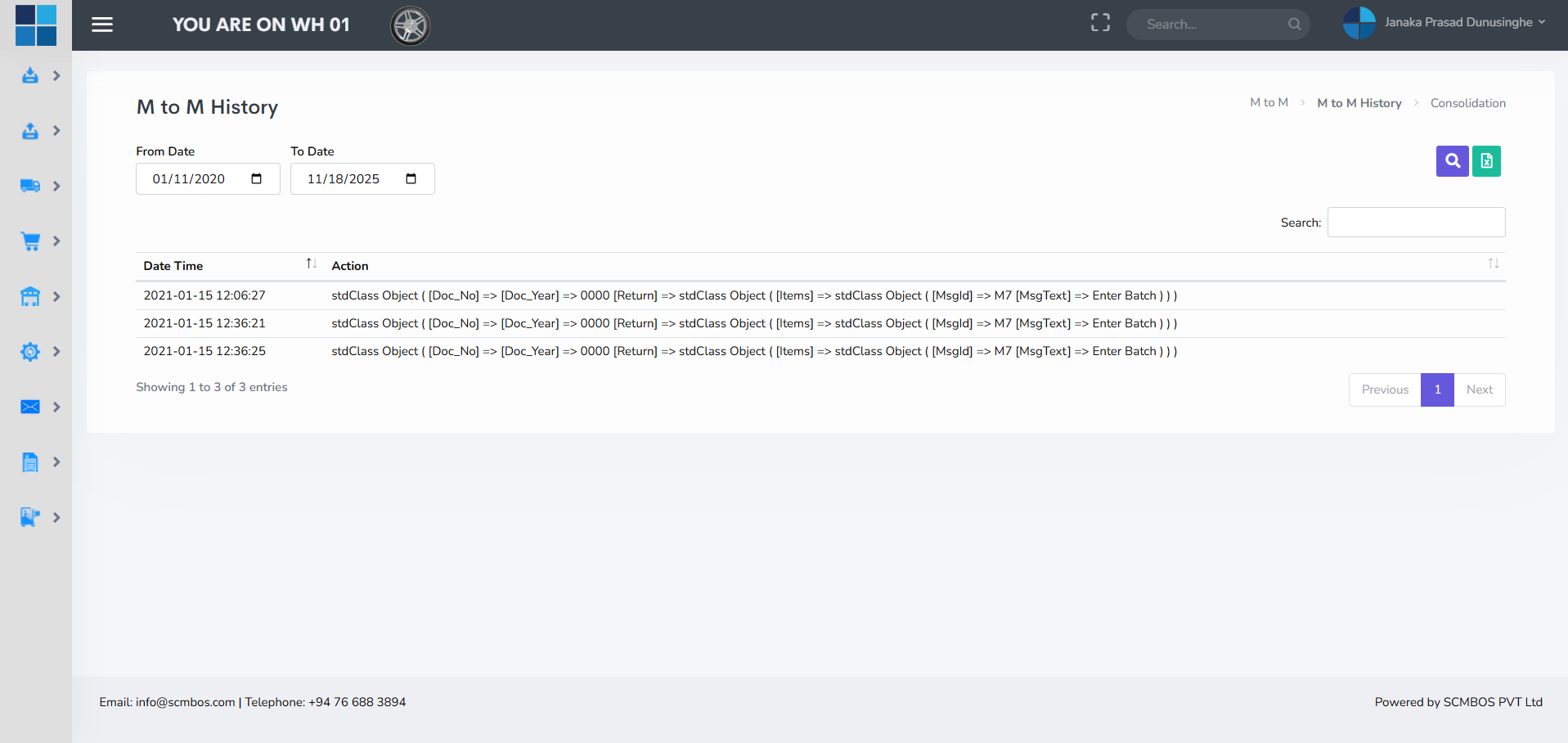Open the shopping cart sidebar icon

tap(30, 241)
